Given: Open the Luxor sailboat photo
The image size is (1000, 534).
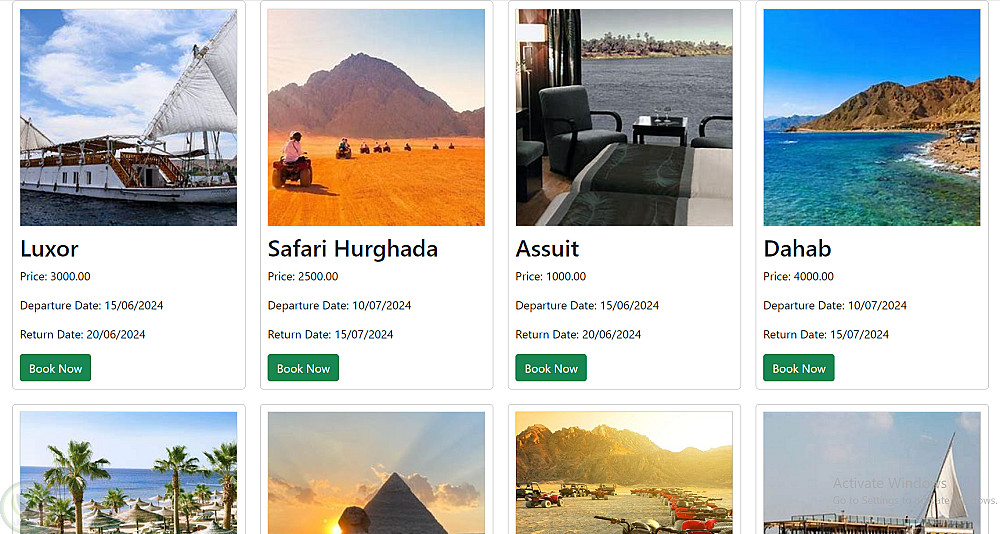Looking at the screenshot, I should click(128, 117).
